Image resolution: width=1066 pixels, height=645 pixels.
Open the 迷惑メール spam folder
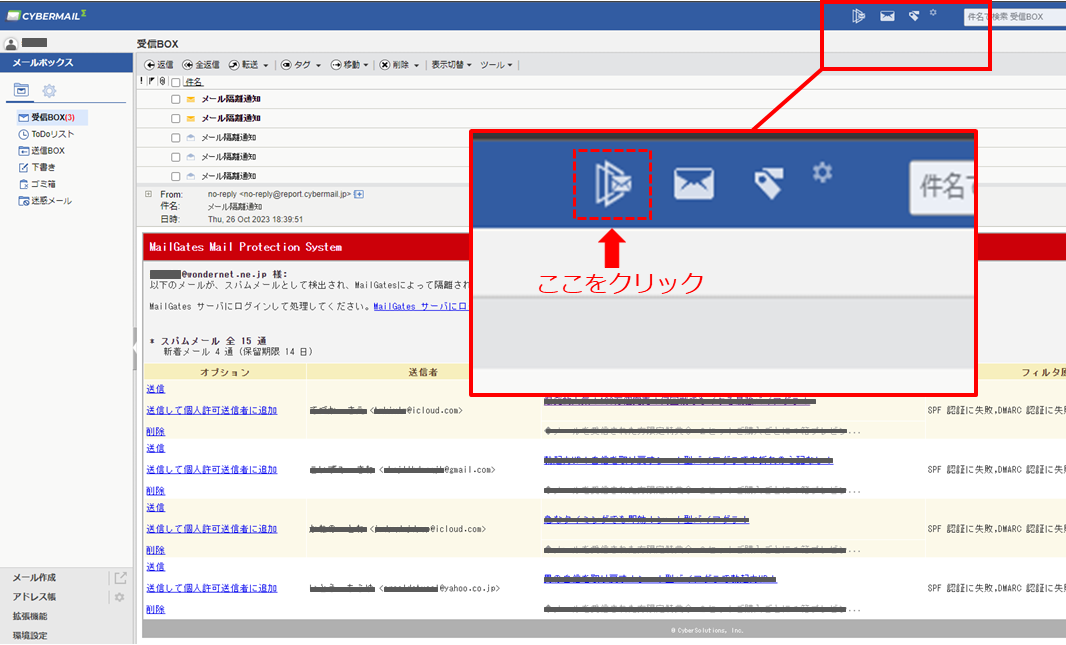point(45,201)
